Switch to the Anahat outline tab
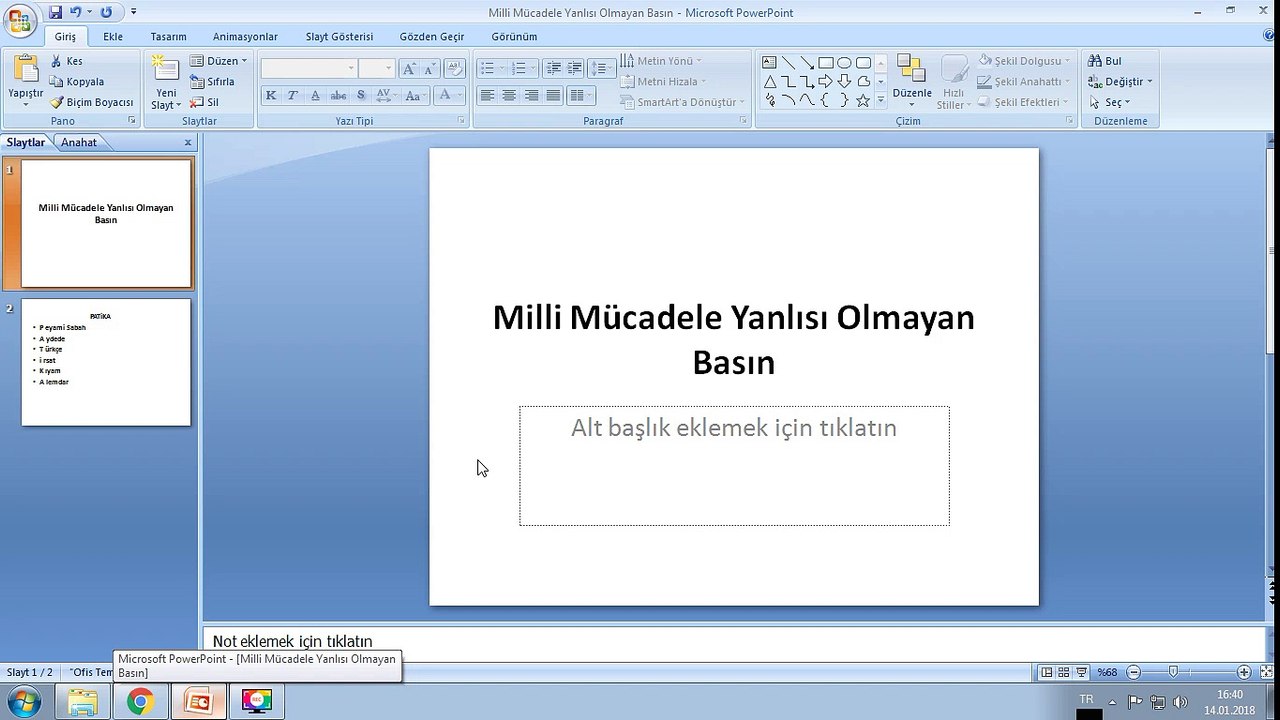The height and width of the screenshot is (720, 1280). click(79, 142)
